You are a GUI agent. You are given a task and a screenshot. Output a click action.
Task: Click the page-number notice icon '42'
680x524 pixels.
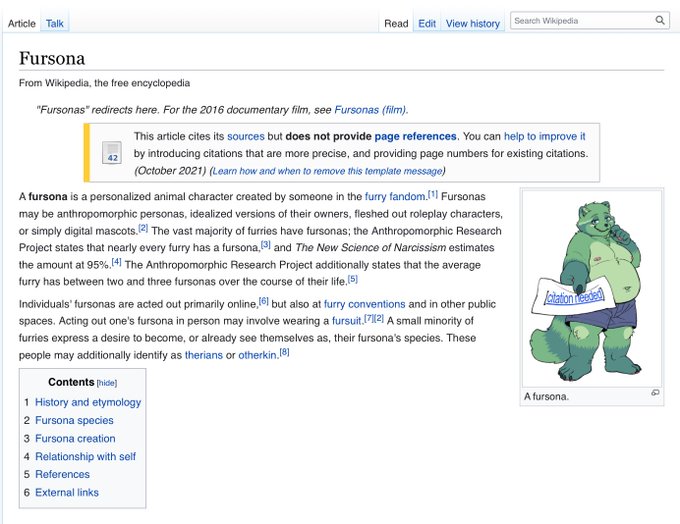[112, 153]
